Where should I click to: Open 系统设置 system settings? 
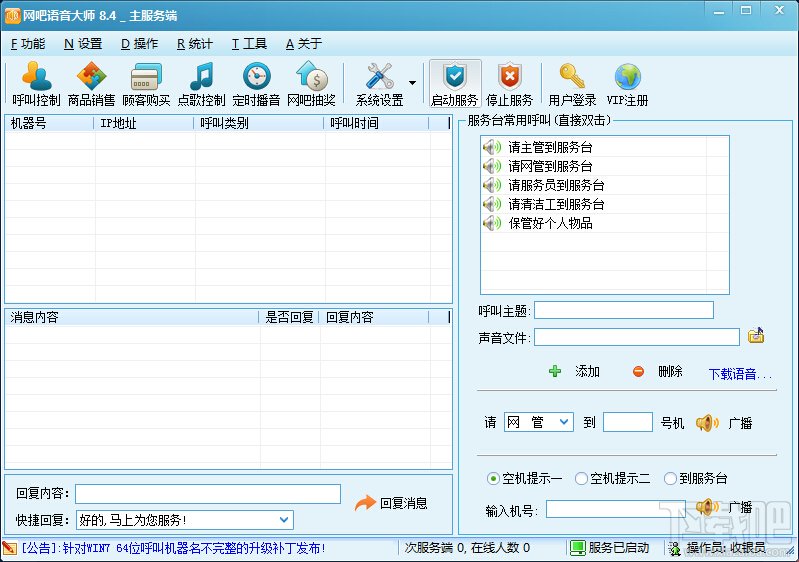tap(379, 84)
